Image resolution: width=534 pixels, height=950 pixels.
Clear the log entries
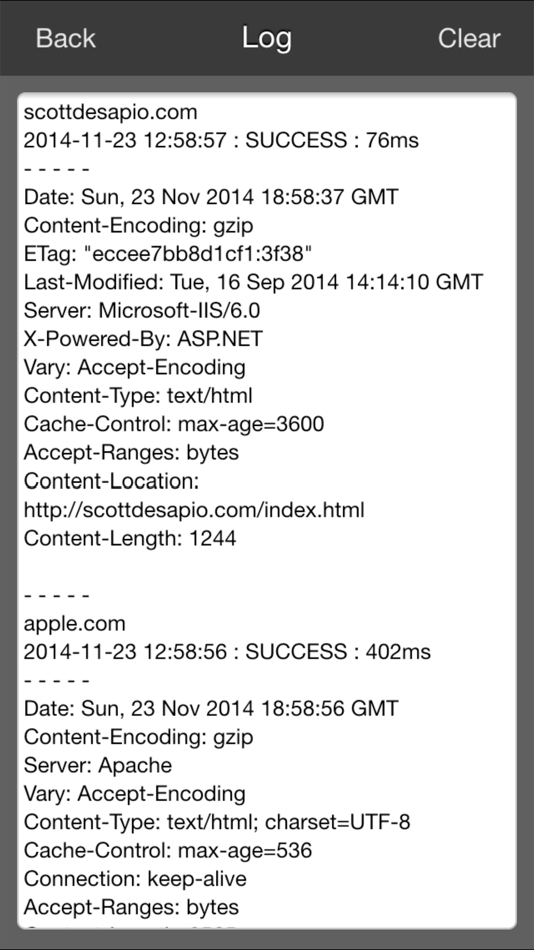point(469,38)
